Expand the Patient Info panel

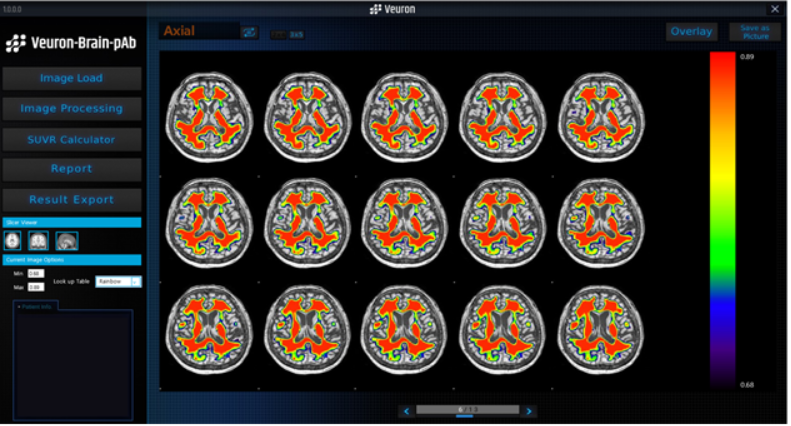coord(36,306)
